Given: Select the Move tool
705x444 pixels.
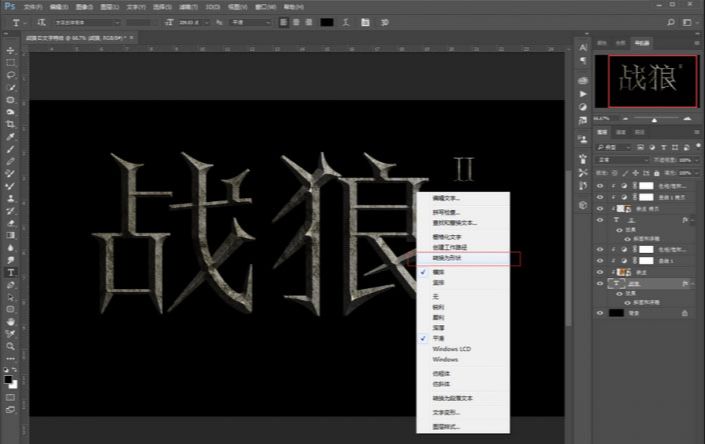Looking at the screenshot, I should click(10, 50).
